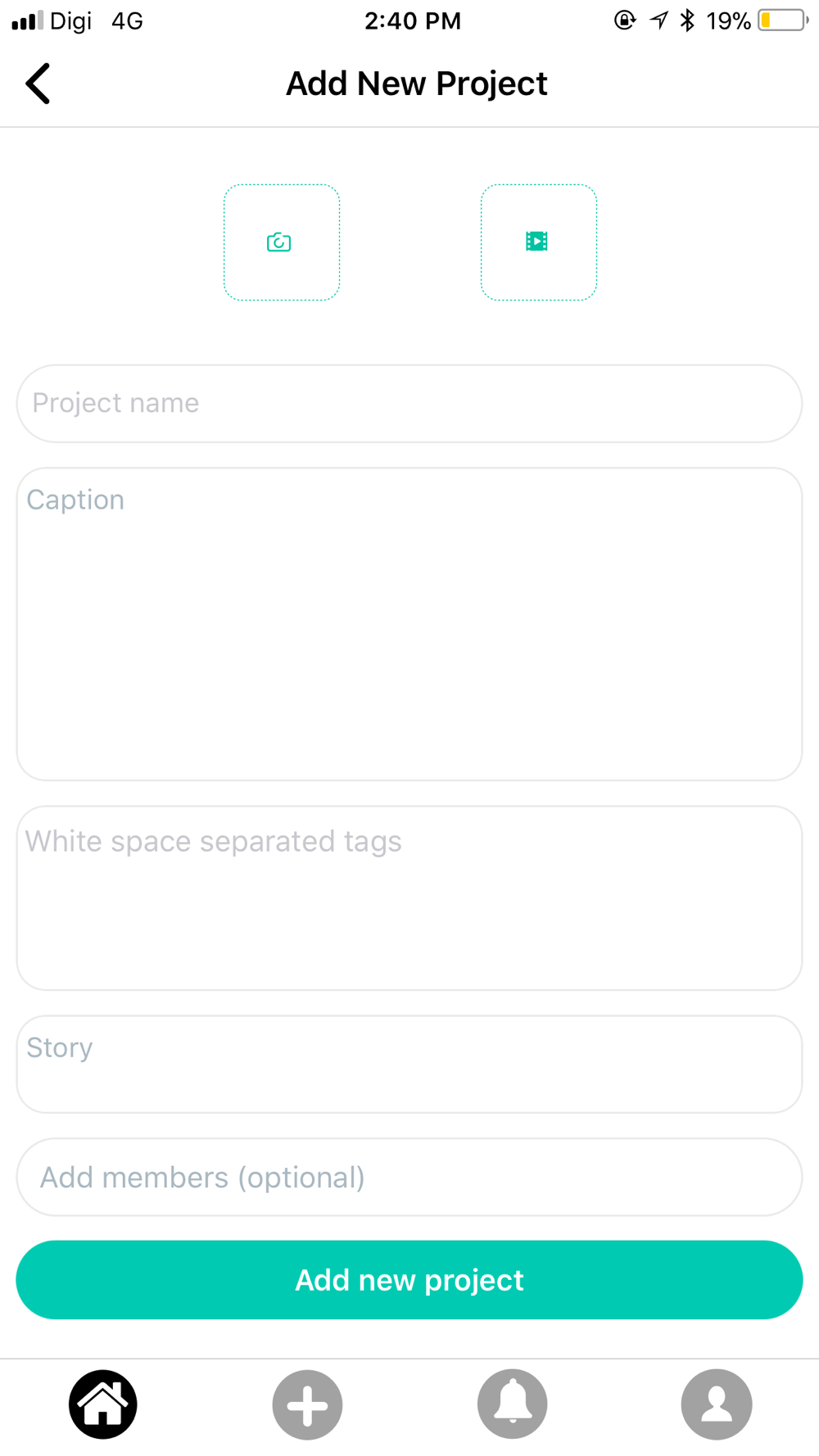Tap the rotation lock status icon
Screen dimensions: 819x1456
625,20
